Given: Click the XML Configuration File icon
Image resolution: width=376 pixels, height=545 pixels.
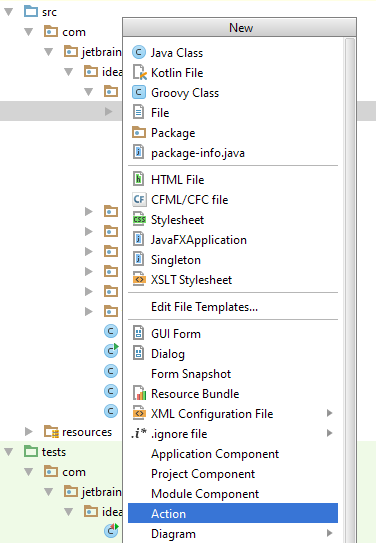Looking at the screenshot, I should [x=139, y=414].
